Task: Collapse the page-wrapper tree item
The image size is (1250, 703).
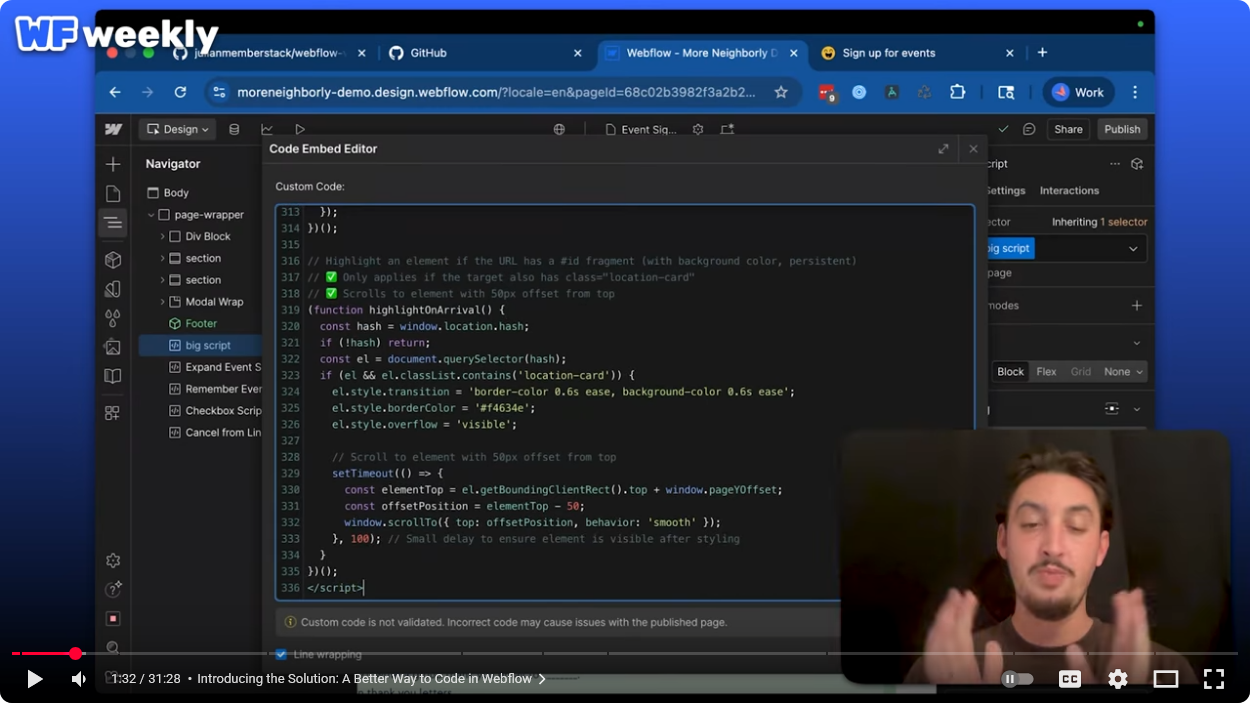Action: [x=151, y=215]
